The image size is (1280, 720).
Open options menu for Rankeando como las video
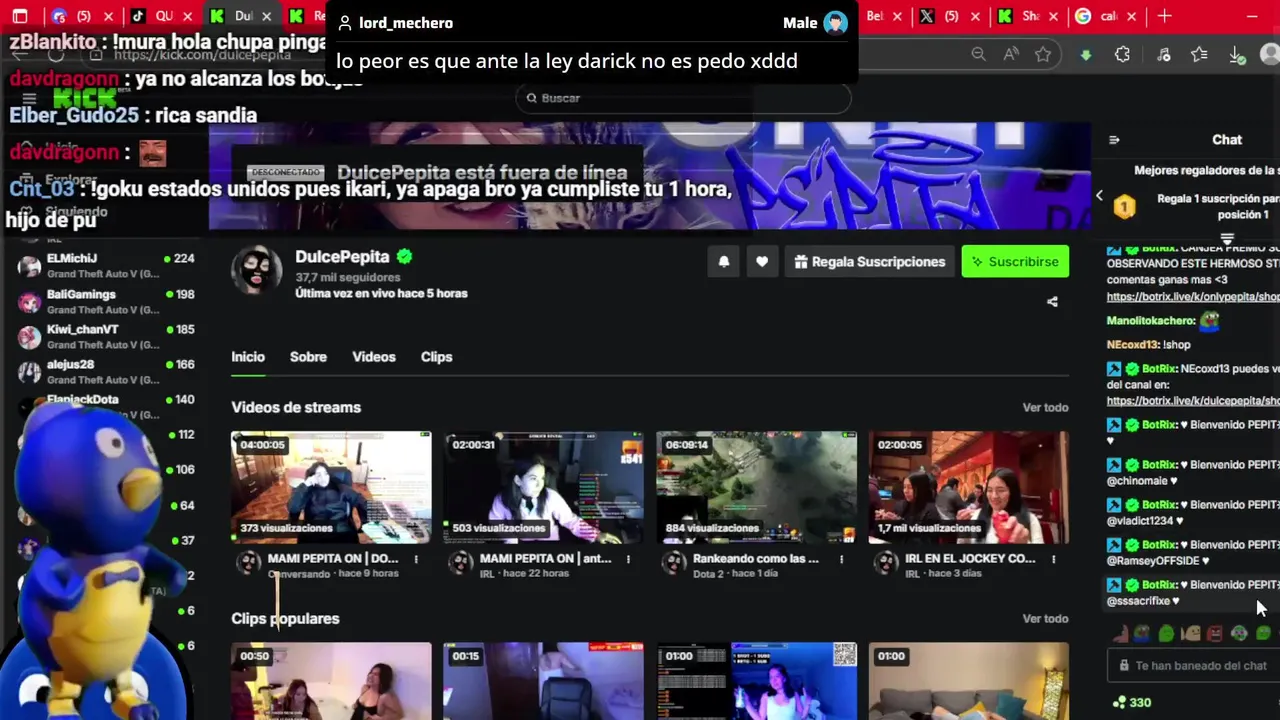point(841,559)
